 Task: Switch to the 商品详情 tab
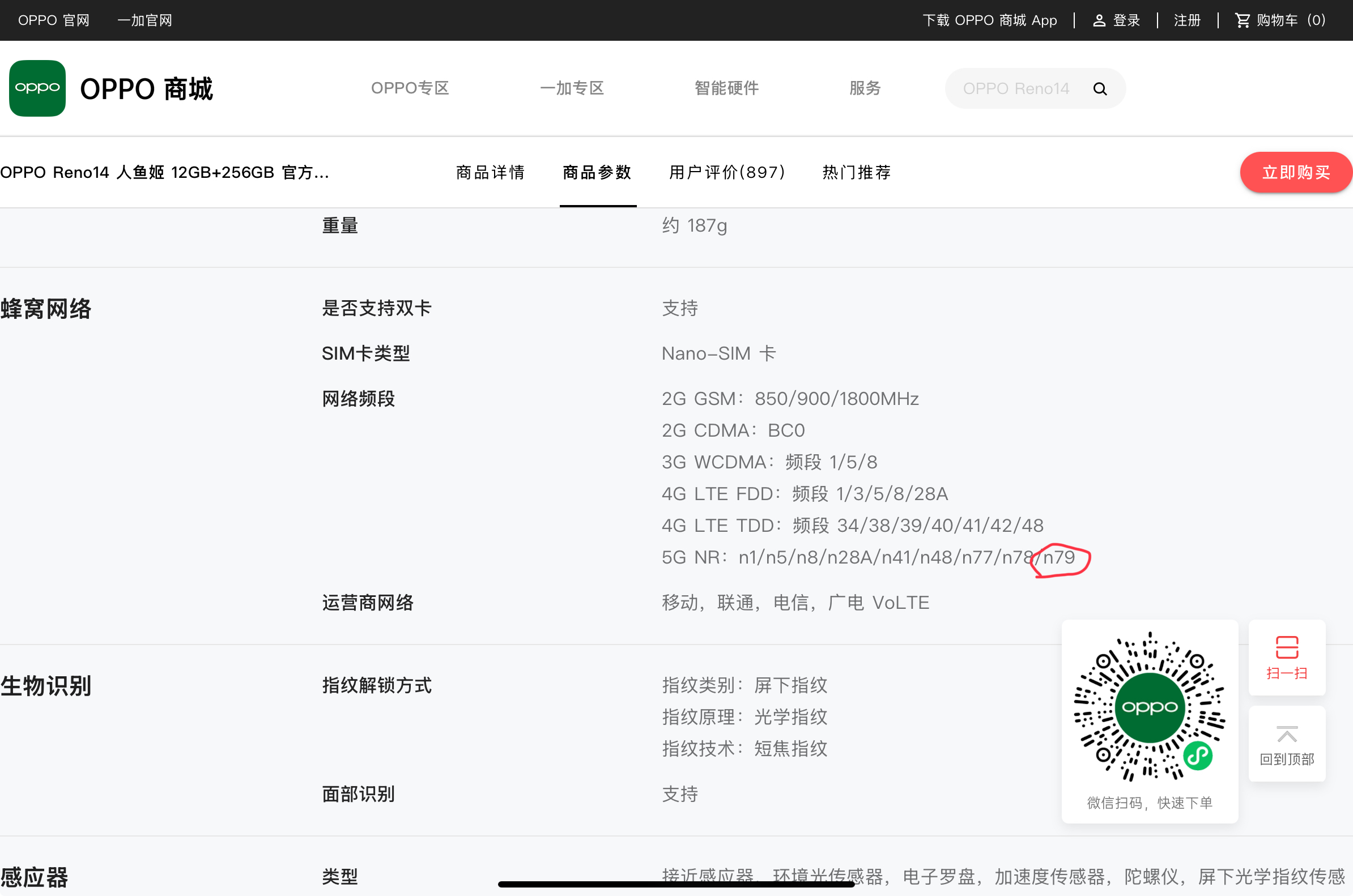(491, 172)
